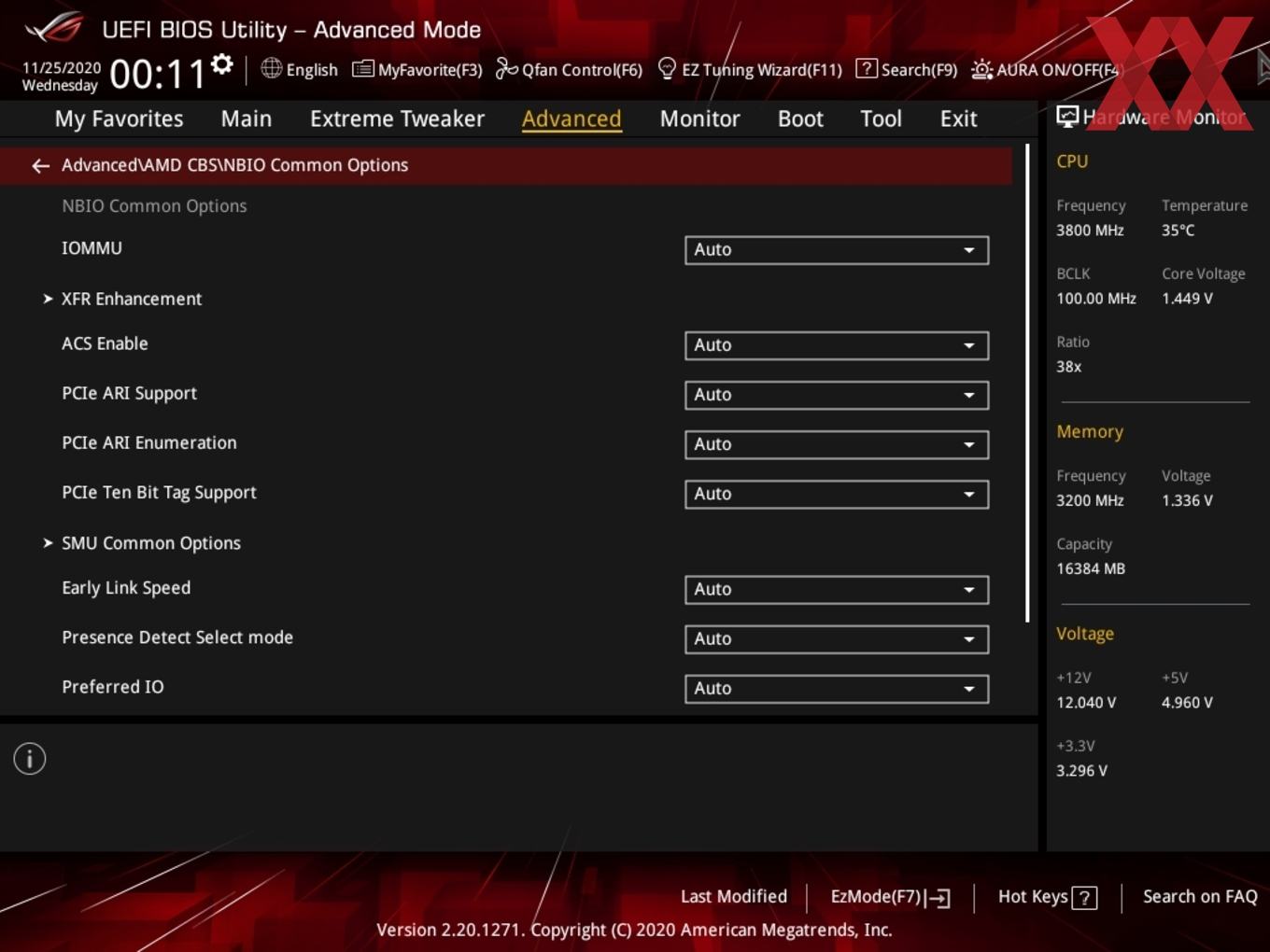Open Presence Detect Select mode dropdown
The width and height of the screenshot is (1270, 952).
pos(837,639)
